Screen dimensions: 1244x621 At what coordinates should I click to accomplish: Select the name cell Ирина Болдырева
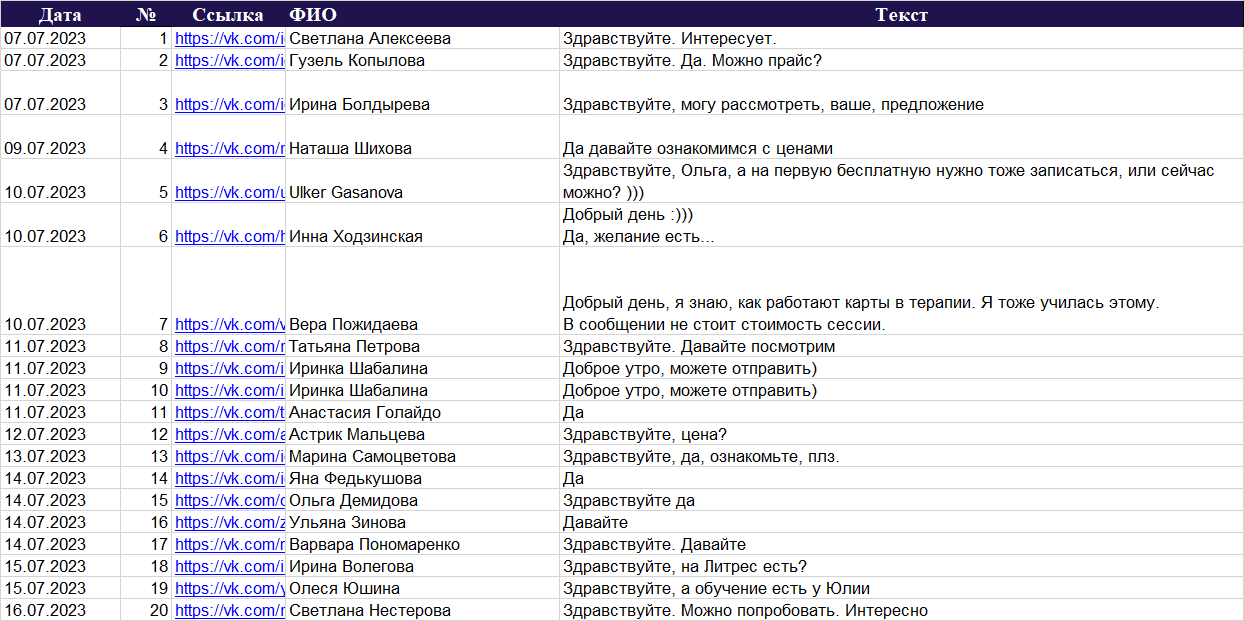[422, 93]
